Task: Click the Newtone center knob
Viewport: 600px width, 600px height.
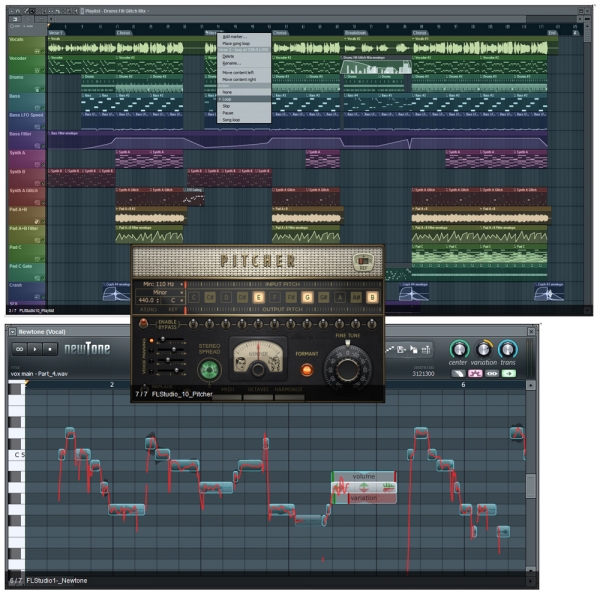Action: tap(459, 349)
